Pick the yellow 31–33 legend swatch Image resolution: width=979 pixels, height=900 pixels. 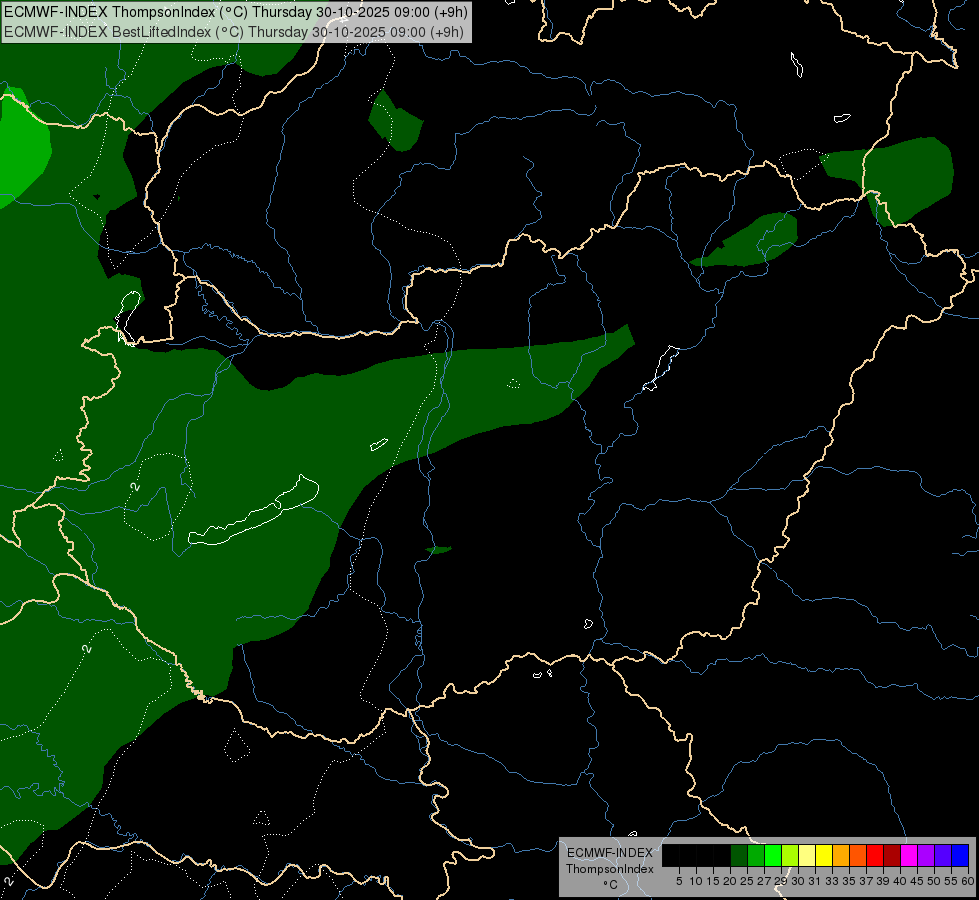(824, 855)
